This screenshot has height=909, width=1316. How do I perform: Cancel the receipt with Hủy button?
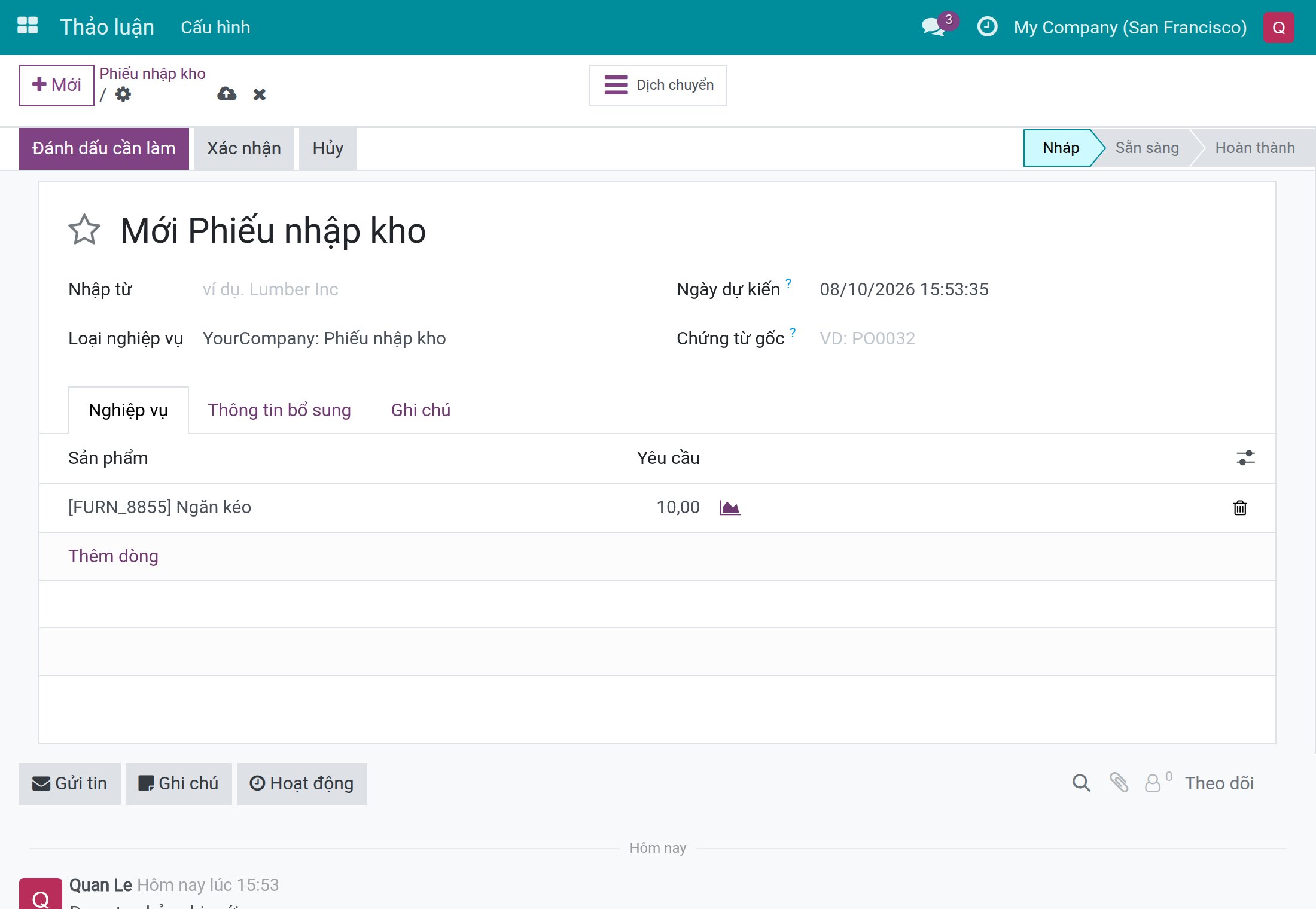[328, 148]
